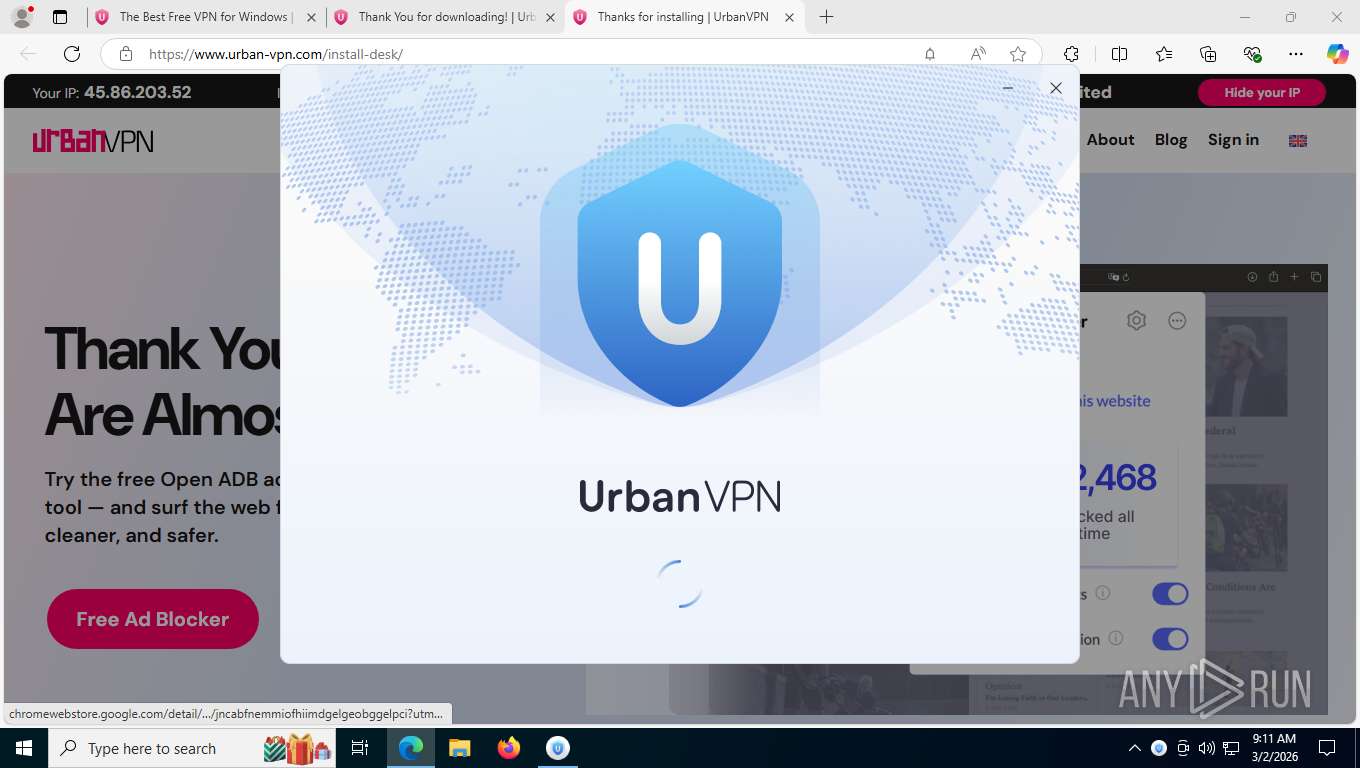Open the three-dots menu in ad blocker preview

(x=1177, y=321)
